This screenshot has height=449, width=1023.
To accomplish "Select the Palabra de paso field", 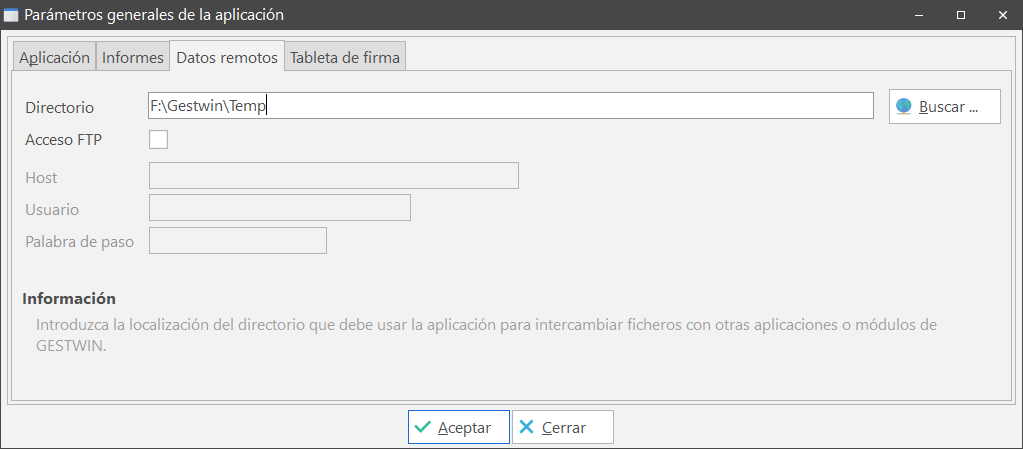I will tap(237, 241).
